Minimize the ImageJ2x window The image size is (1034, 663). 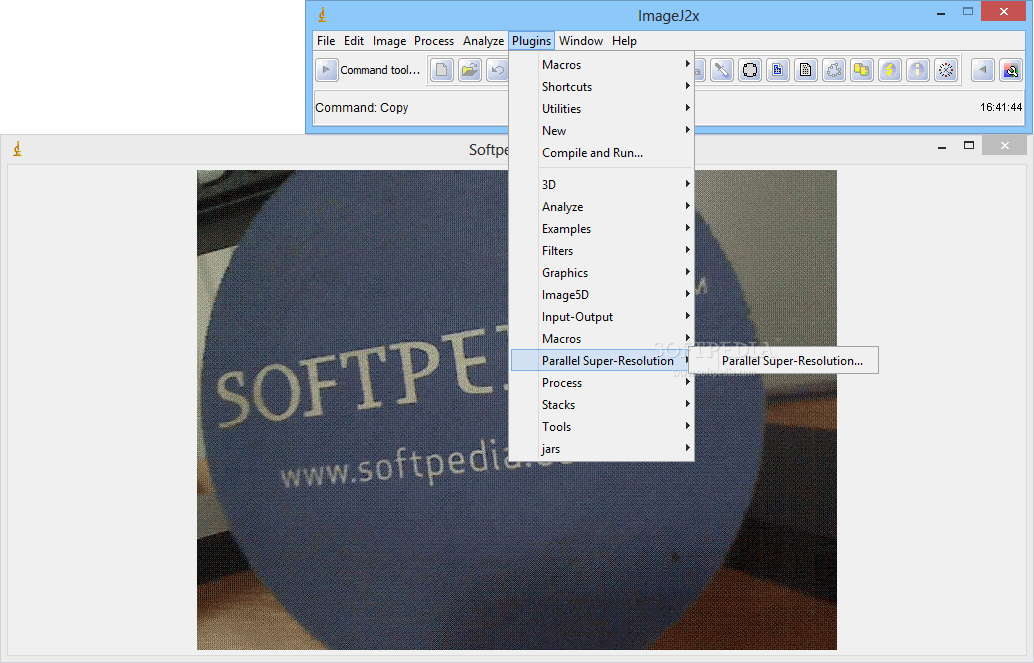(x=941, y=13)
